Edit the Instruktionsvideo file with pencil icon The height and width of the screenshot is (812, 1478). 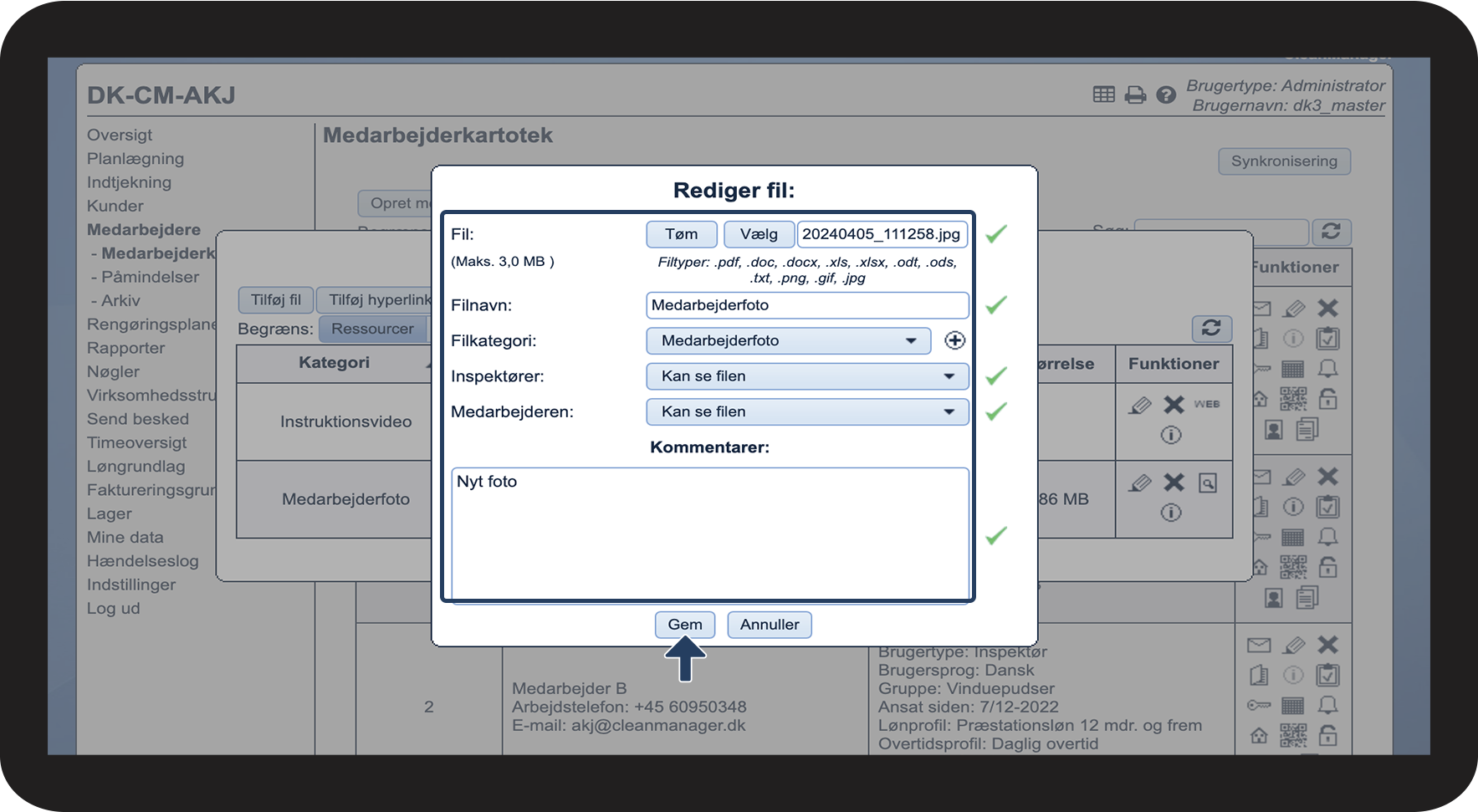(x=1139, y=405)
